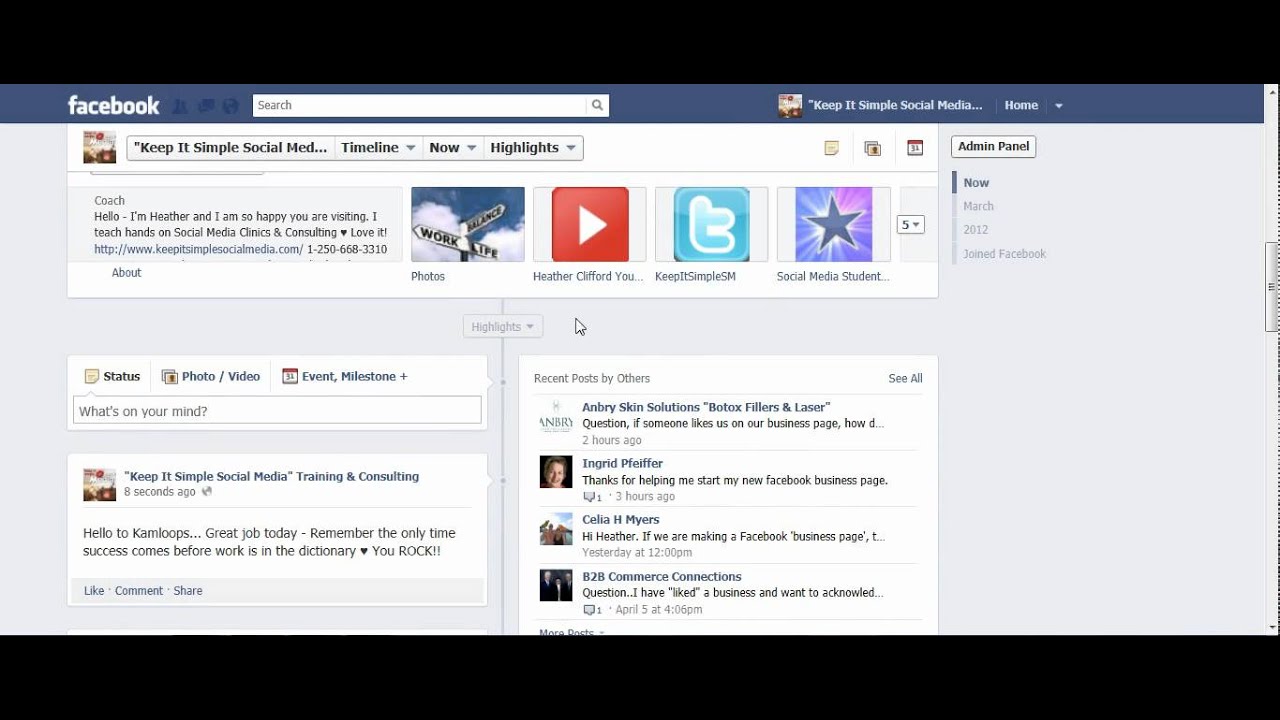Click the About link
The image size is (1280, 720).
[x=126, y=273]
